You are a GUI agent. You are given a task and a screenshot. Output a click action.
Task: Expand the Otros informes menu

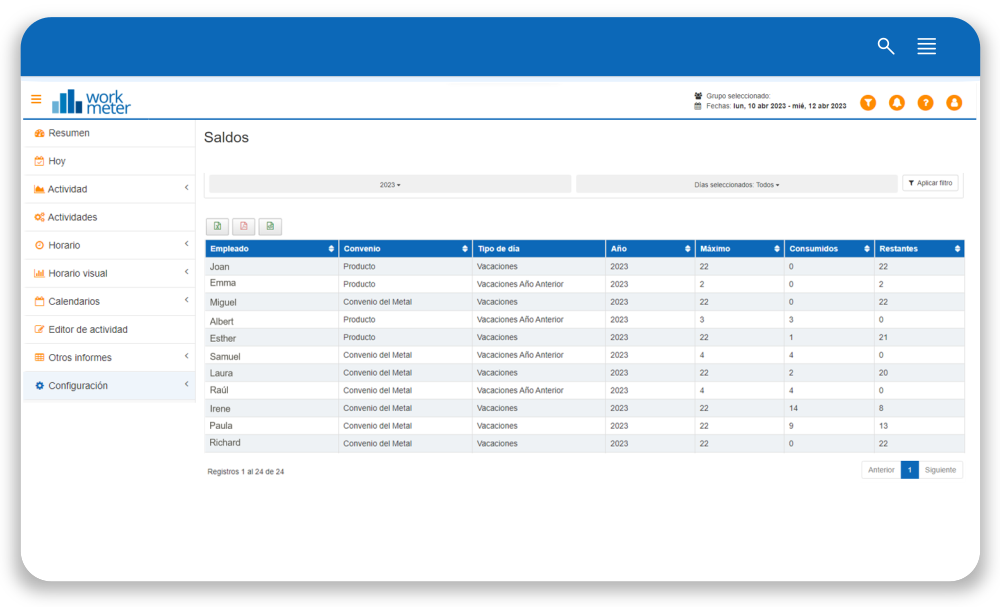[x=108, y=358]
